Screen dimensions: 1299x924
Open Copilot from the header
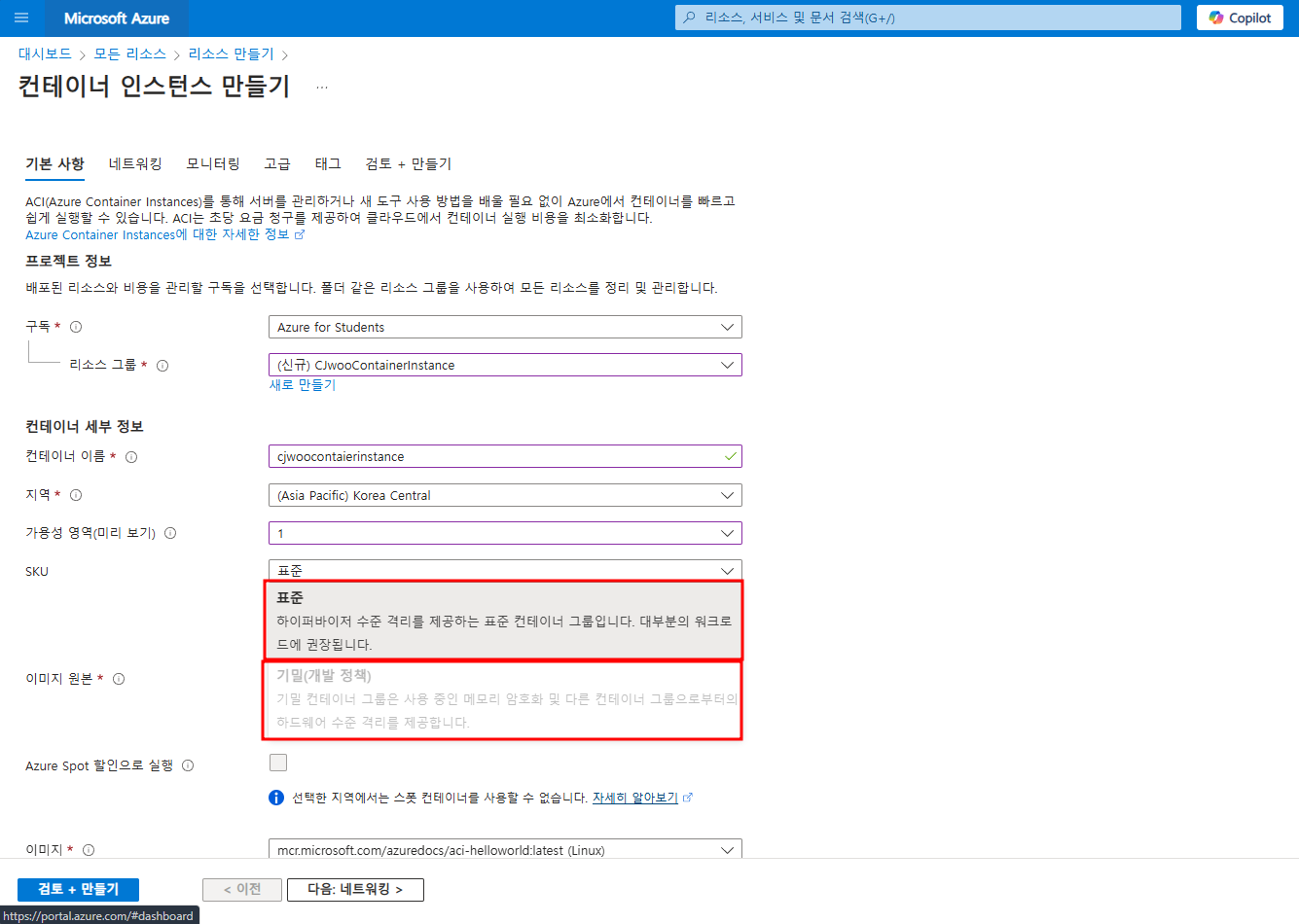click(x=1240, y=18)
